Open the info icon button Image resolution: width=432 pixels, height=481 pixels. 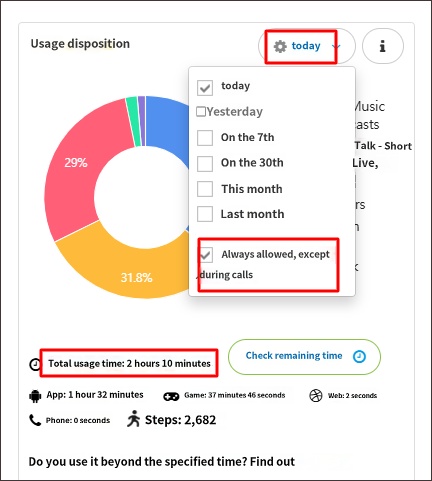coord(383,46)
